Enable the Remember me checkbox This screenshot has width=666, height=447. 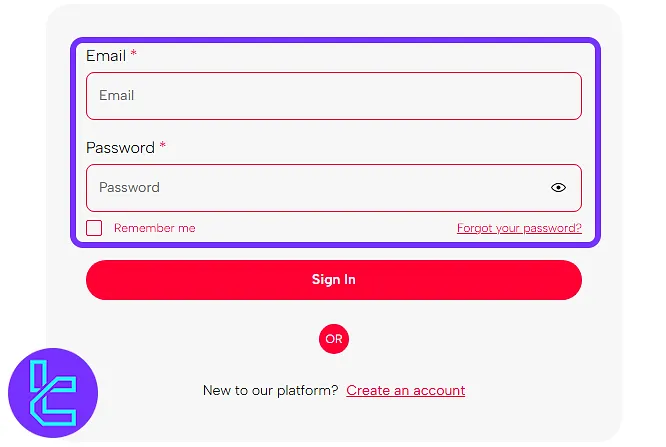point(94,228)
